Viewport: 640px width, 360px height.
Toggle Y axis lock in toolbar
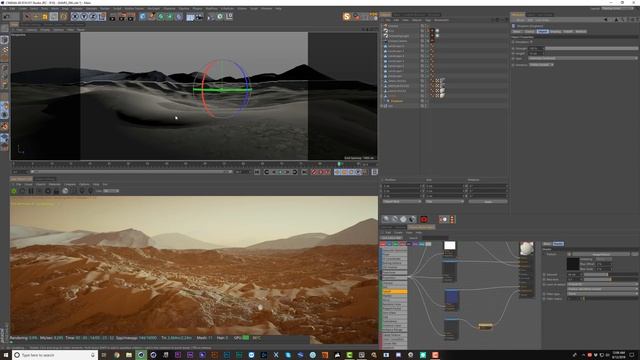84,17
